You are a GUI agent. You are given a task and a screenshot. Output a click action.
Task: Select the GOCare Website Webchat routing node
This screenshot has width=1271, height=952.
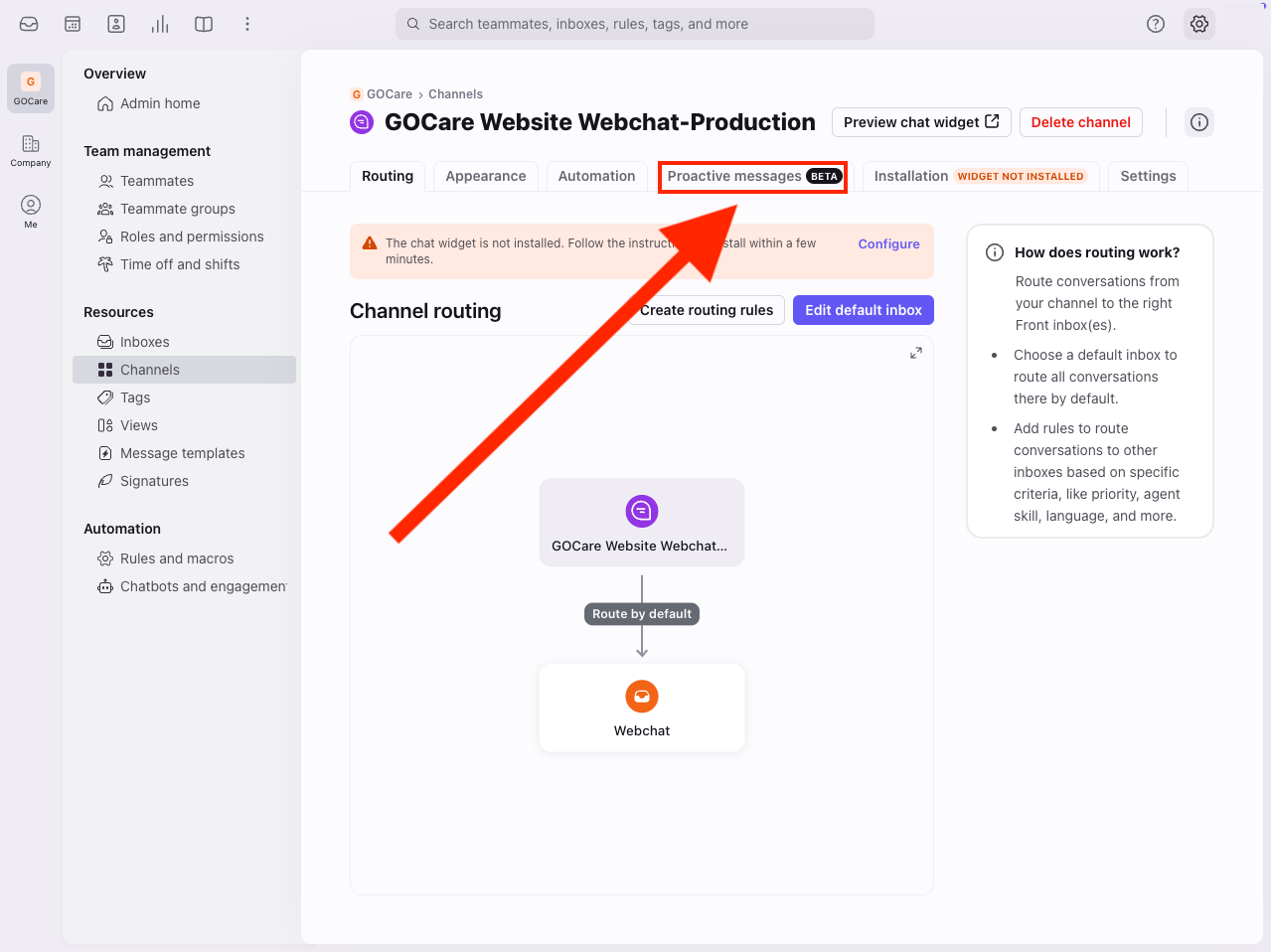coord(642,523)
